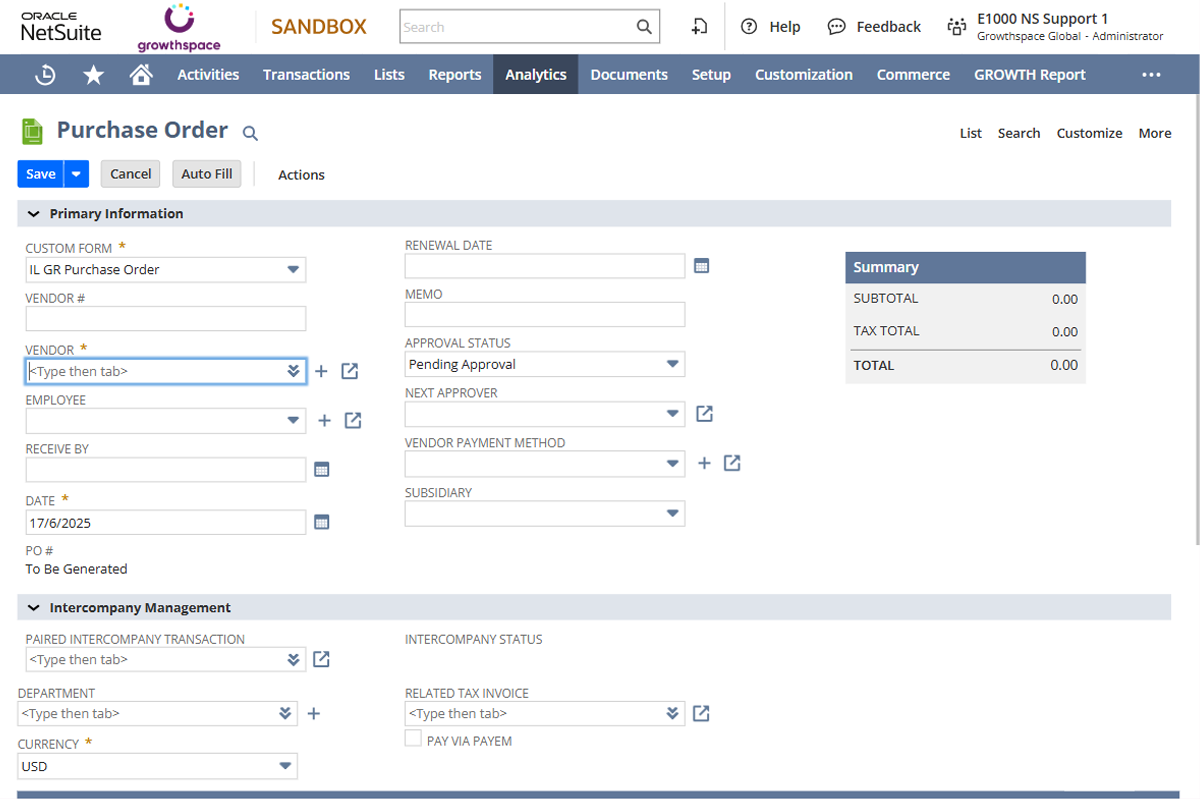Click the List link at top right
This screenshot has height=799, width=1200.
[x=971, y=133]
